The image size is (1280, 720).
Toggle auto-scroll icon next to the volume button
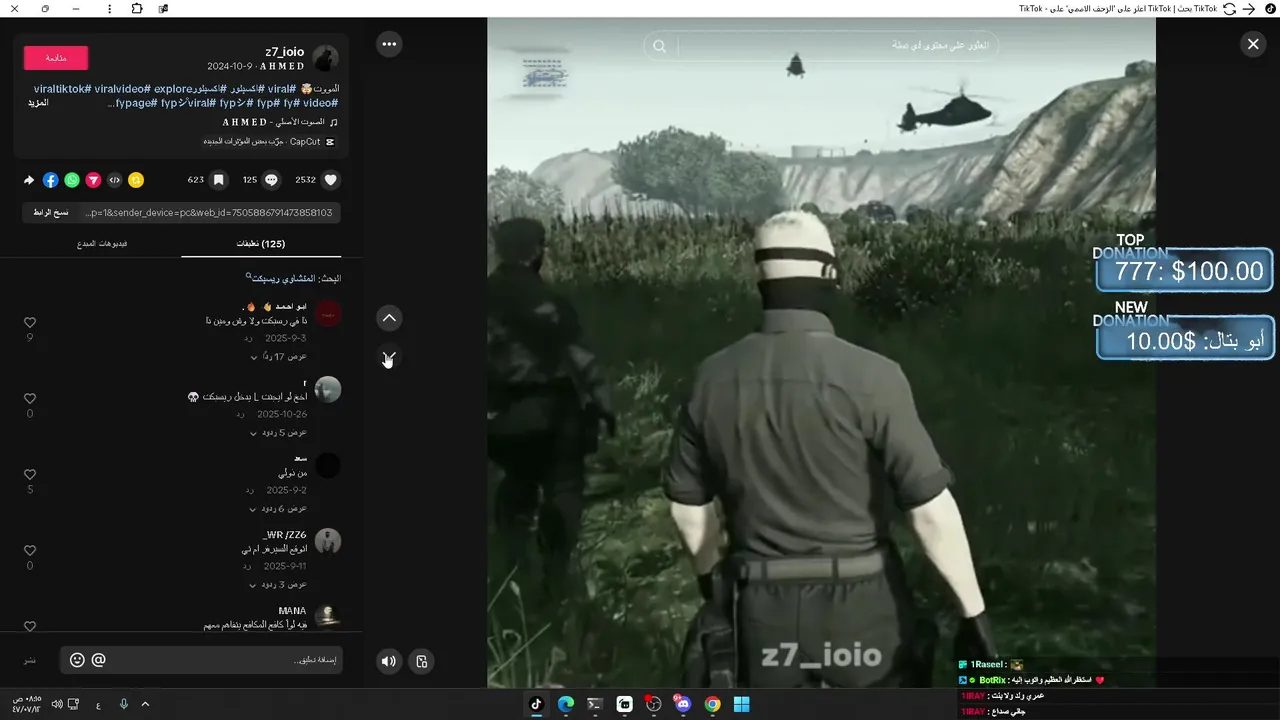pyautogui.click(x=422, y=661)
